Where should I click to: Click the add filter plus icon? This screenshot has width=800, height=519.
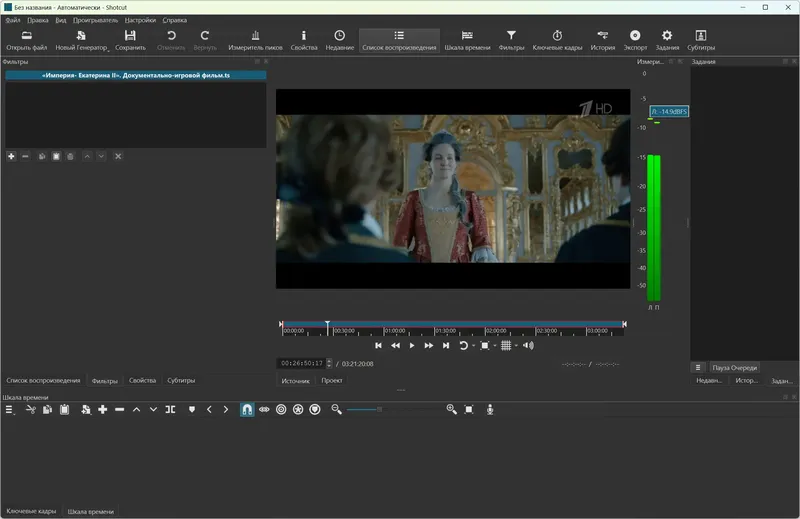tap(11, 156)
